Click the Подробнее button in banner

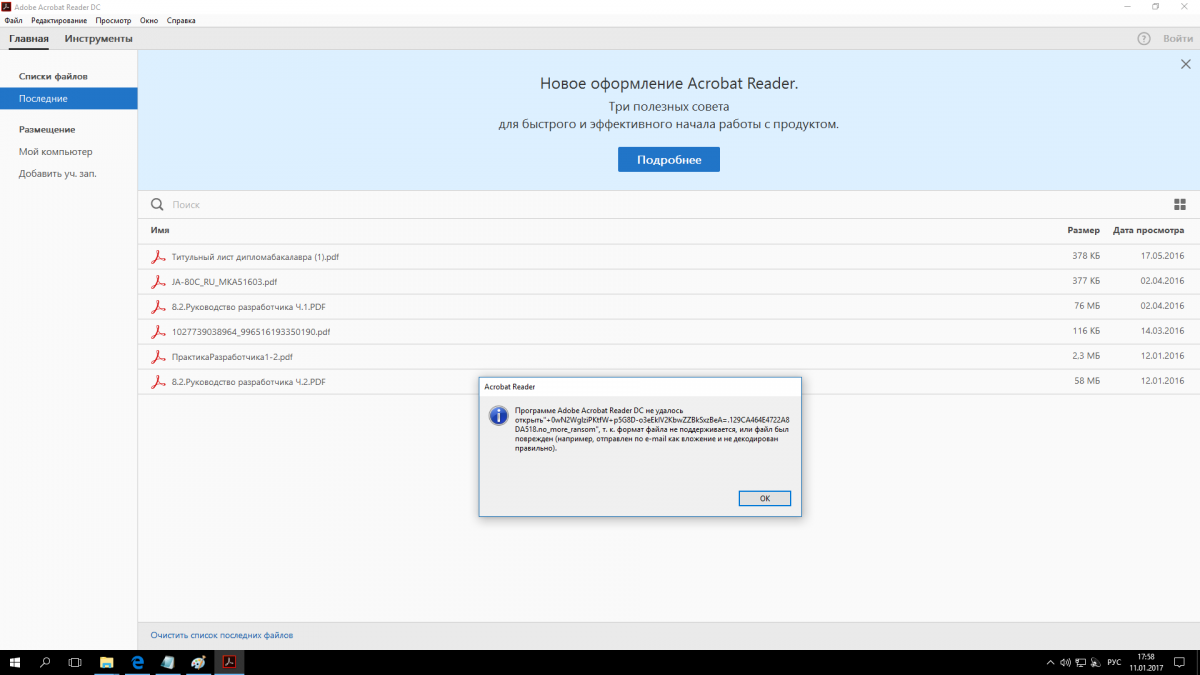[x=668, y=160]
